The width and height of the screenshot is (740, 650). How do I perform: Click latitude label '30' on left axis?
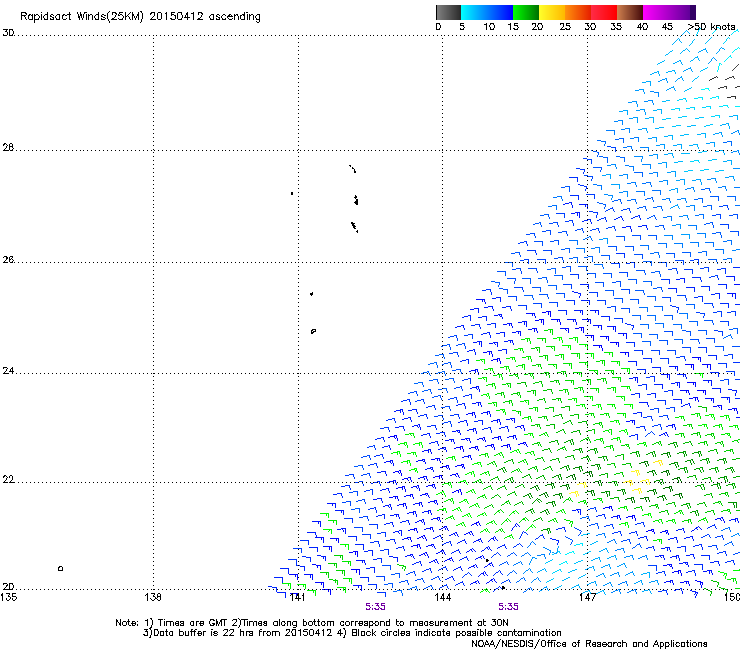(8, 33)
